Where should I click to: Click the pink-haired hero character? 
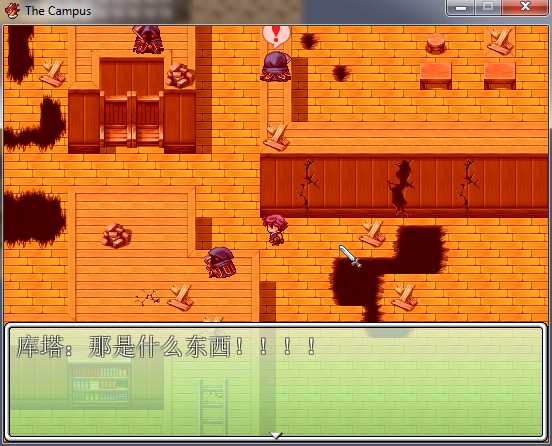(x=275, y=229)
